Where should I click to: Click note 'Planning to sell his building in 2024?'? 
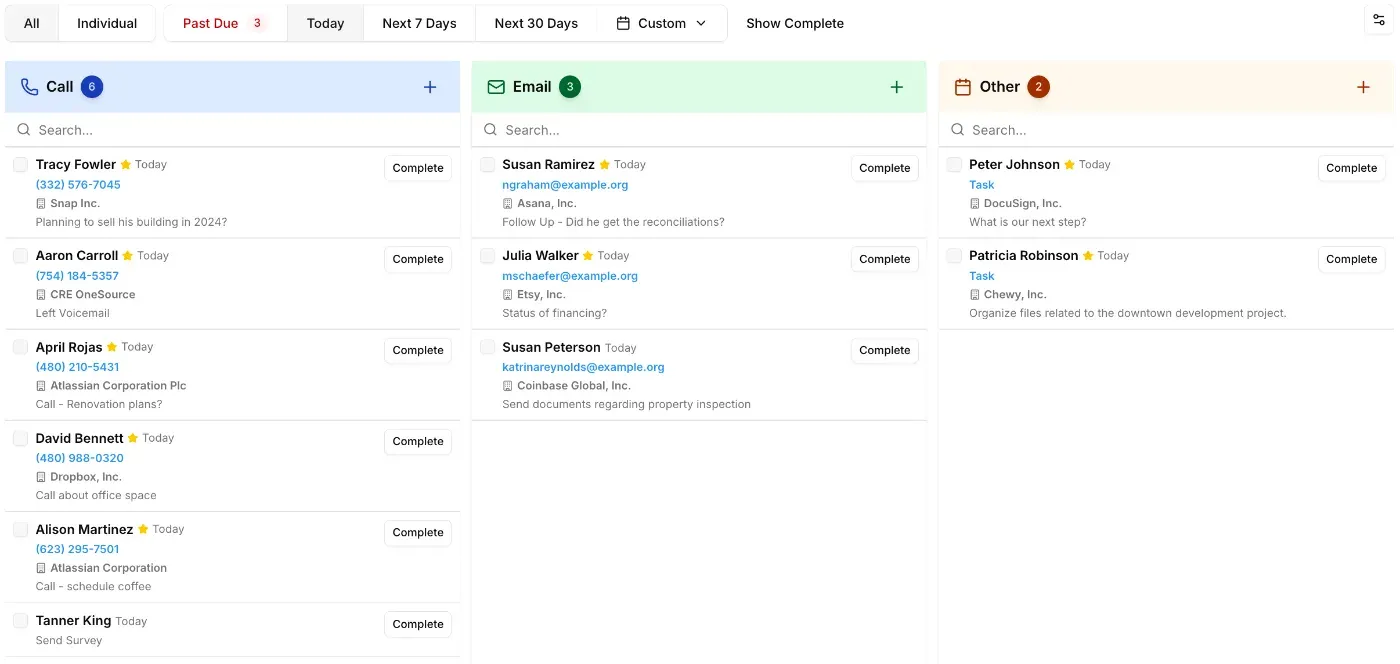tap(131, 222)
